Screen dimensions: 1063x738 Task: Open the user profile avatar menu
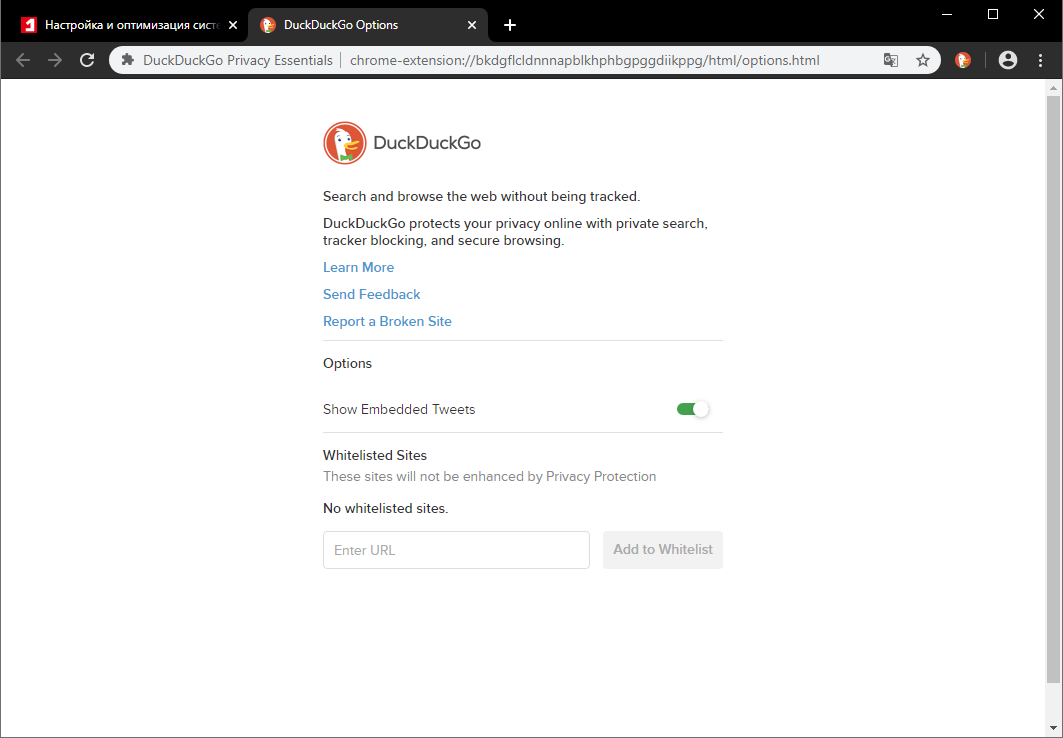pos(1008,60)
